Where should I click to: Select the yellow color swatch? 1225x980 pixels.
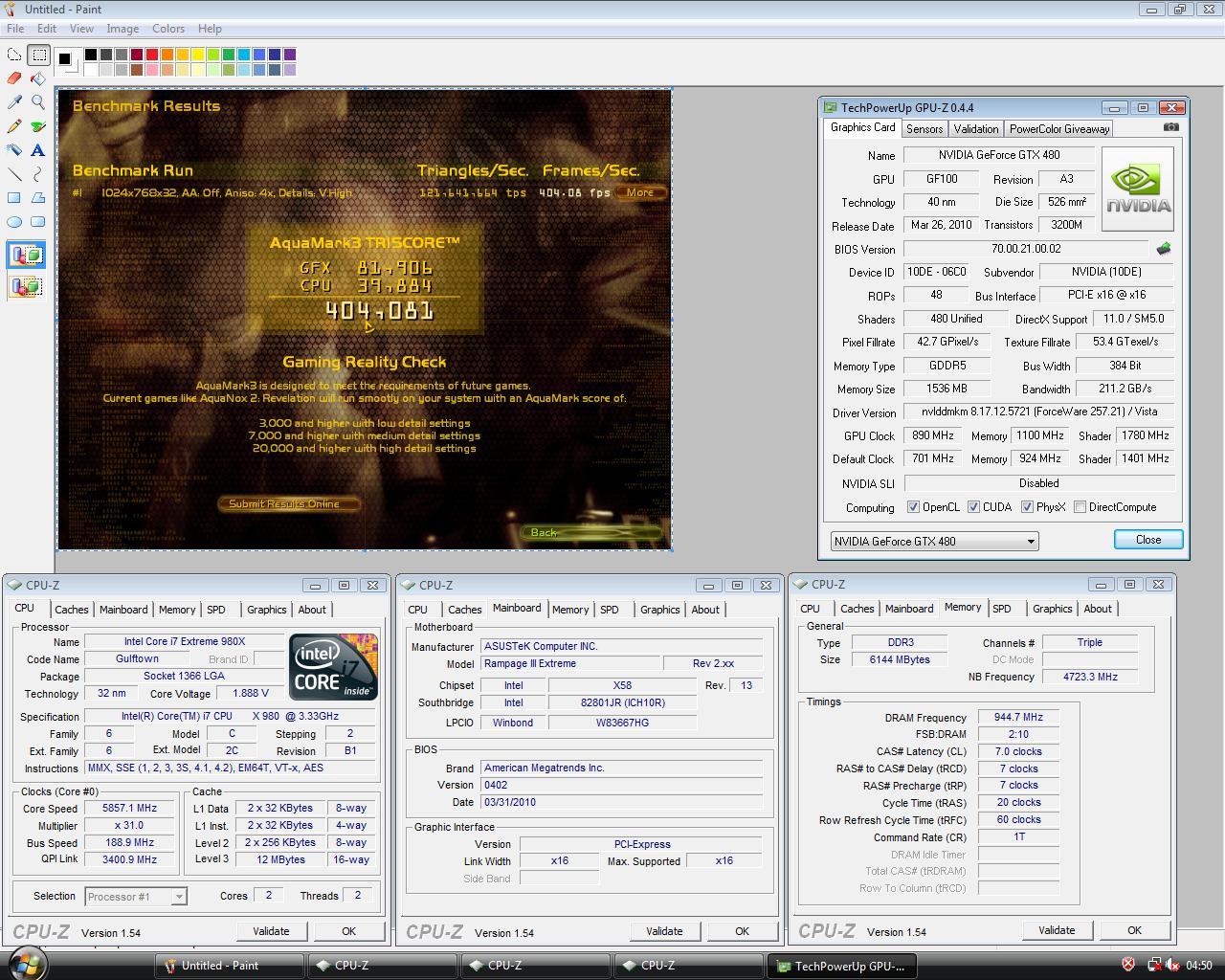tap(197, 55)
